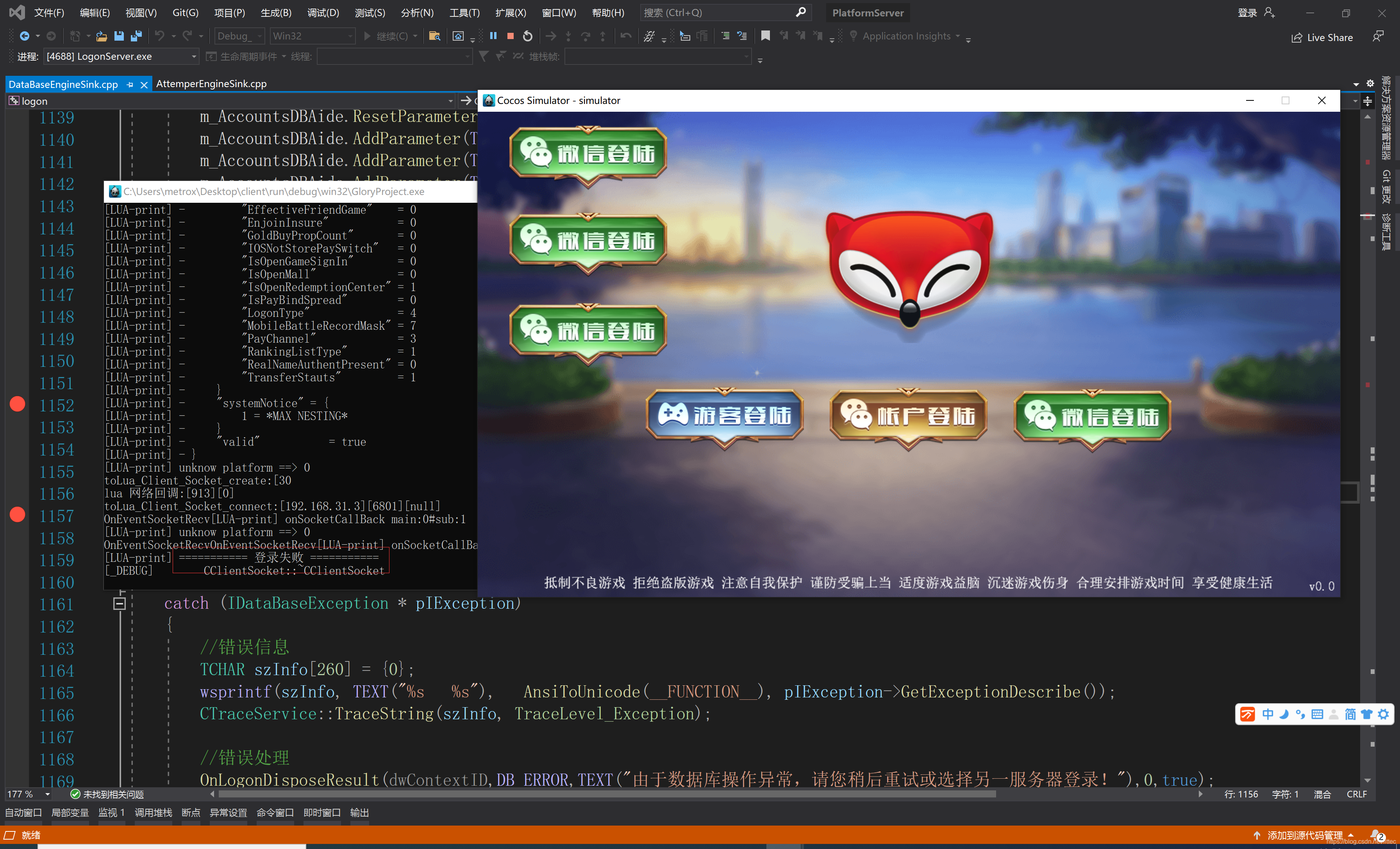The width and height of the screenshot is (1400, 849).
Task: Click the bottom-right green 微信登陆 button
Action: [1092, 419]
